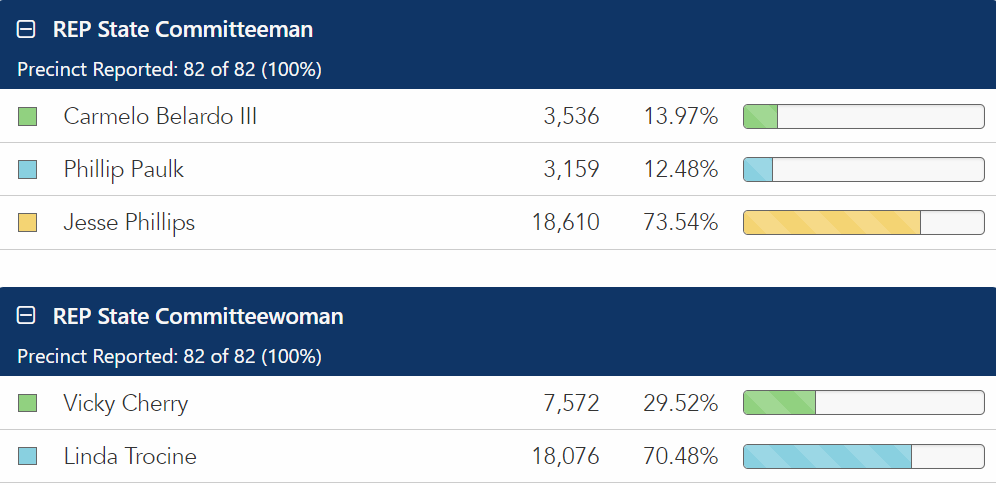Viewport: 996px width, 485px height.
Task: Click Vicky Cherry's green percentage bar
Action: [x=780, y=403]
